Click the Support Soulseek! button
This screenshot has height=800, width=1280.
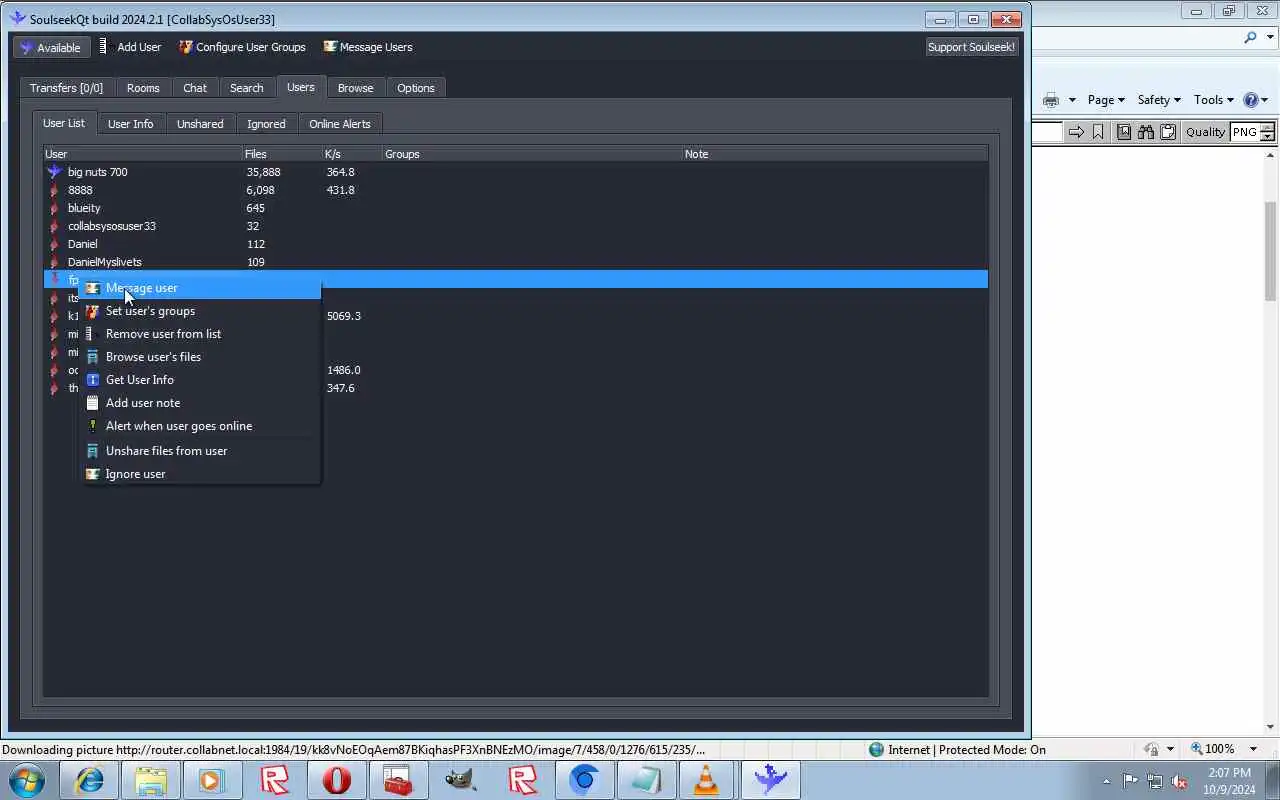pos(971,47)
